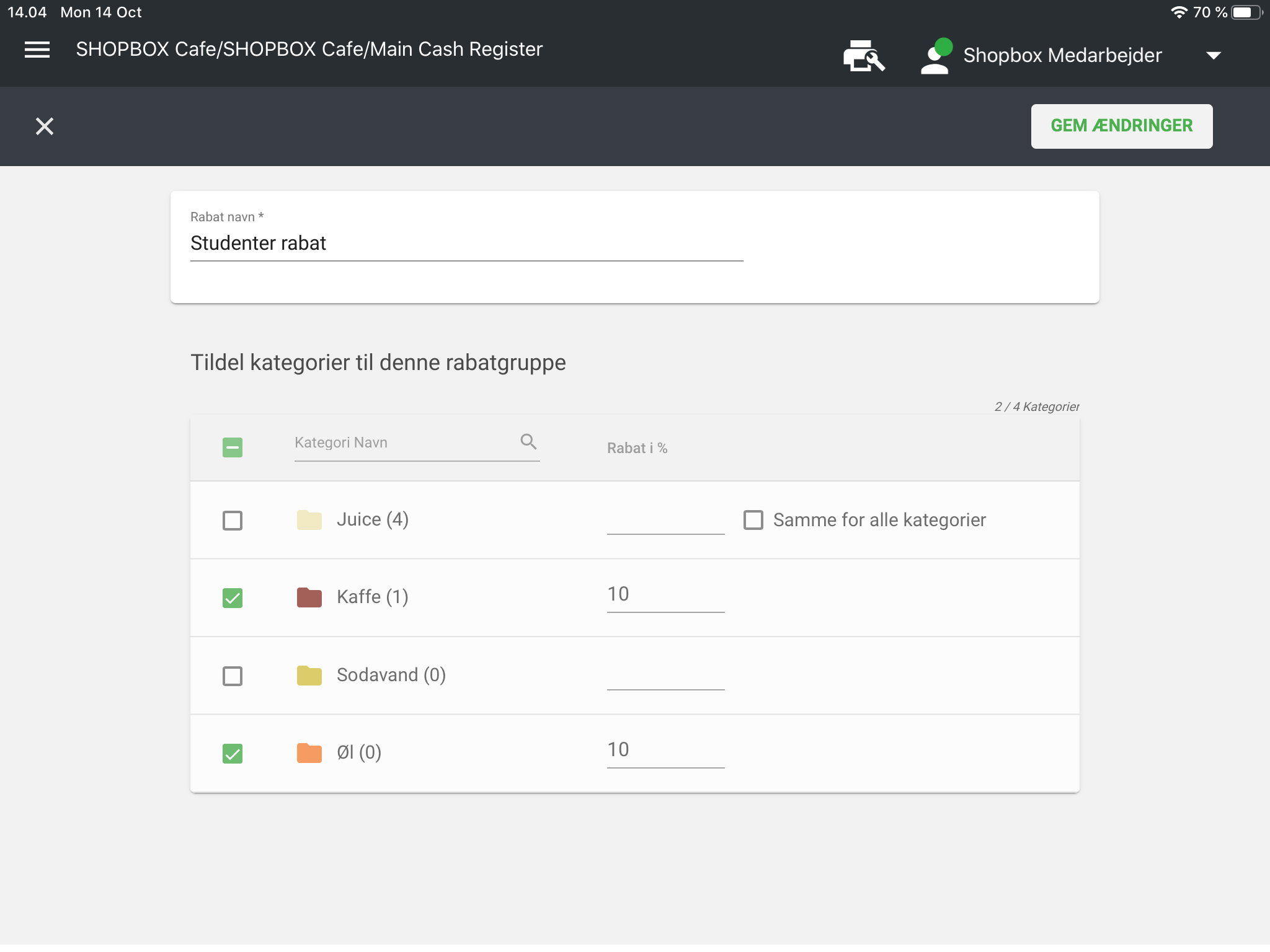Click the category search magnifier icon
This screenshot has height=952, width=1270.
pos(528,442)
